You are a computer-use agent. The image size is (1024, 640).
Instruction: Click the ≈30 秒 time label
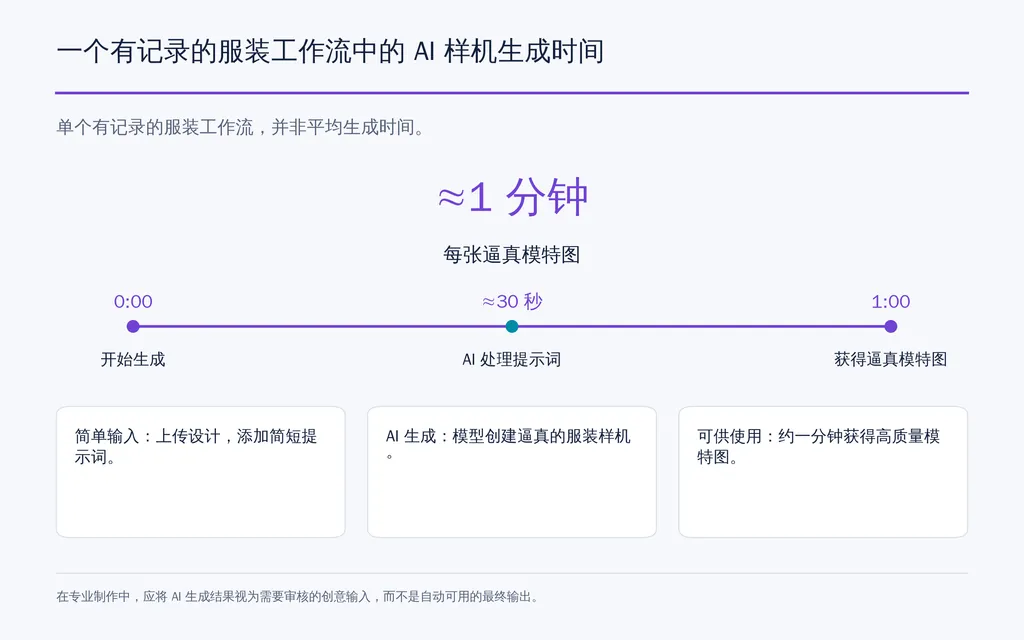click(512, 302)
